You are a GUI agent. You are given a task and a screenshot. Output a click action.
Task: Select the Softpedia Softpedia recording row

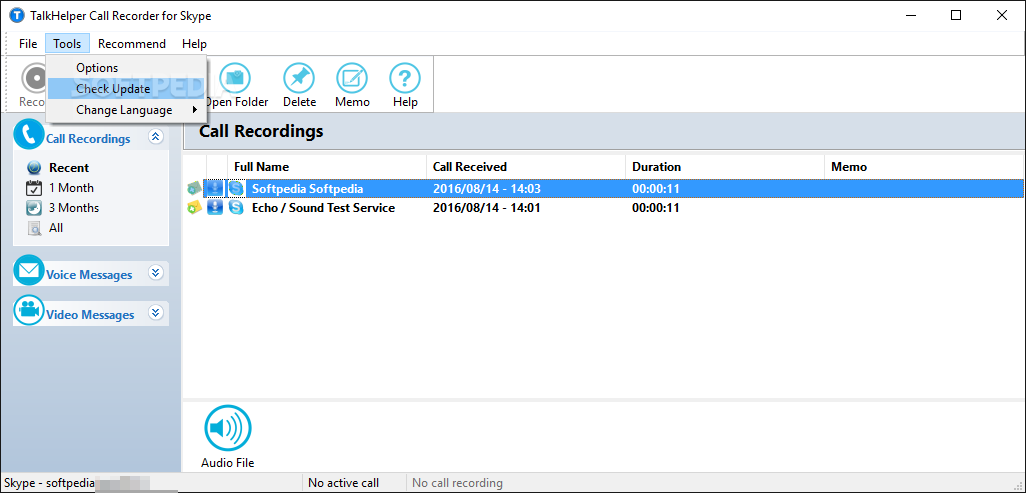click(x=603, y=189)
